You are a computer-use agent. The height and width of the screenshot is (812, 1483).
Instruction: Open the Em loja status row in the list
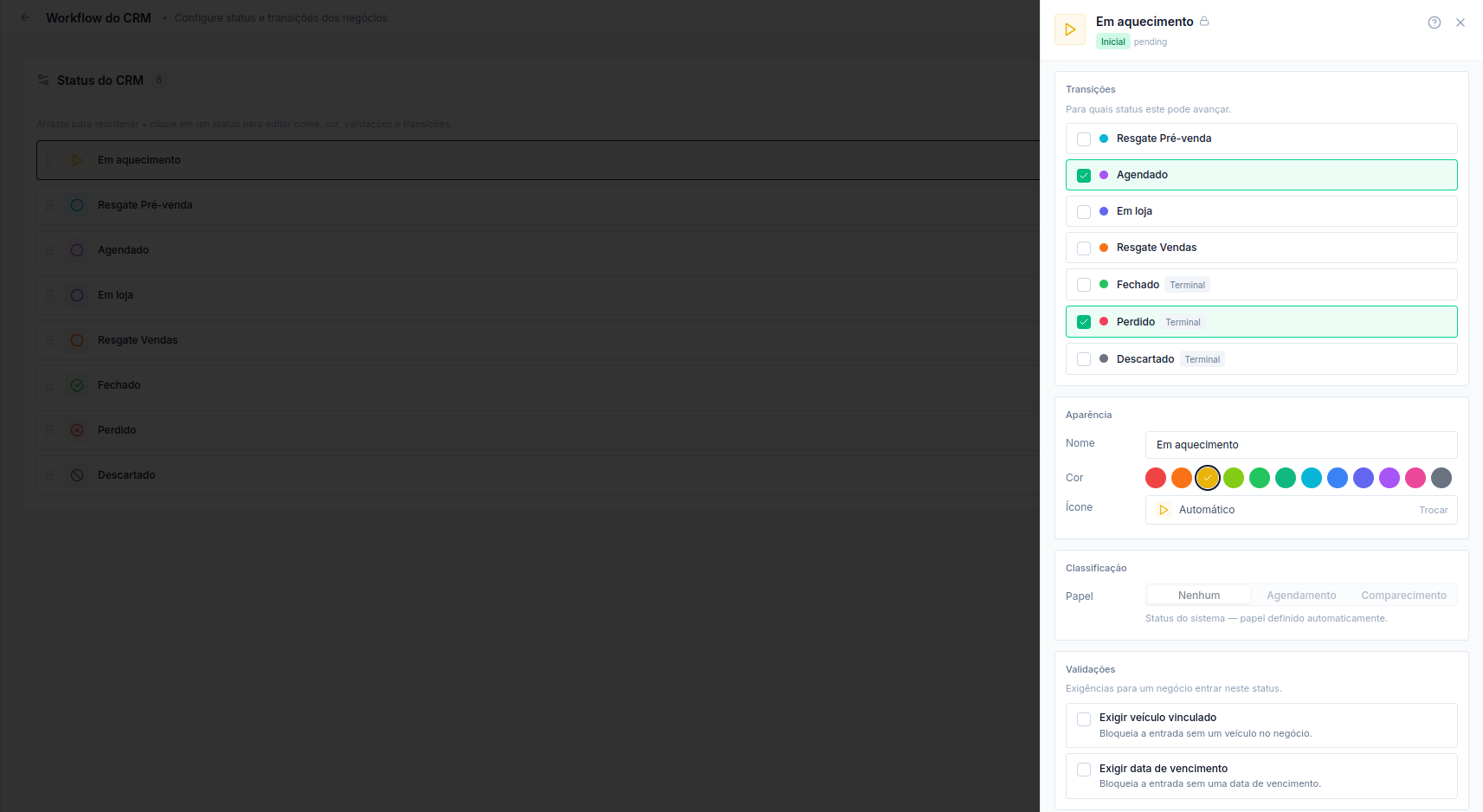pyautogui.click(x=538, y=295)
